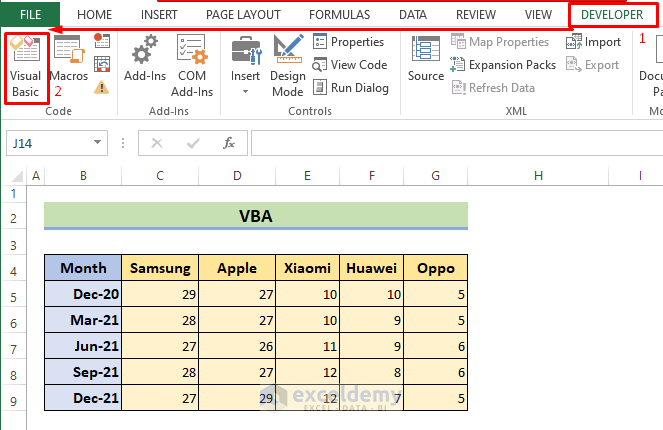Open the Visual Basic editor
The height and width of the screenshot is (430, 663).
(x=27, y=66)
